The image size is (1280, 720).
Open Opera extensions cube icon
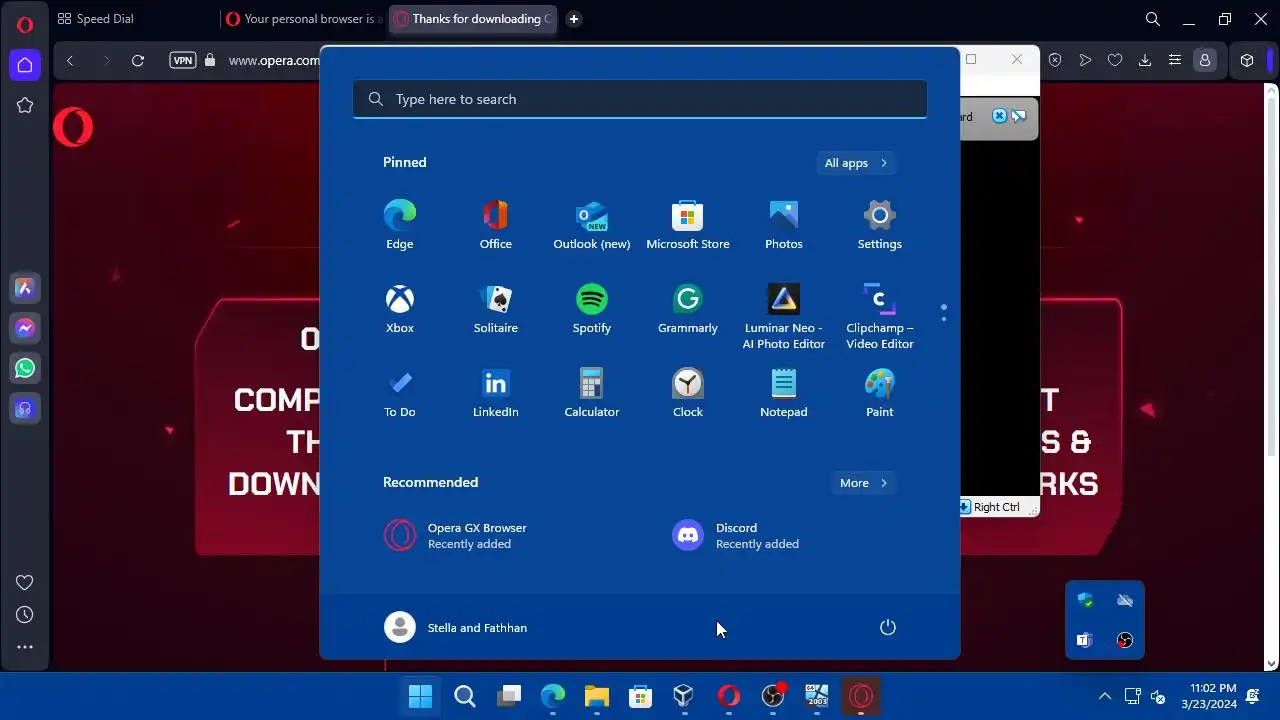pyautogui.click(x=1247, y=60)
